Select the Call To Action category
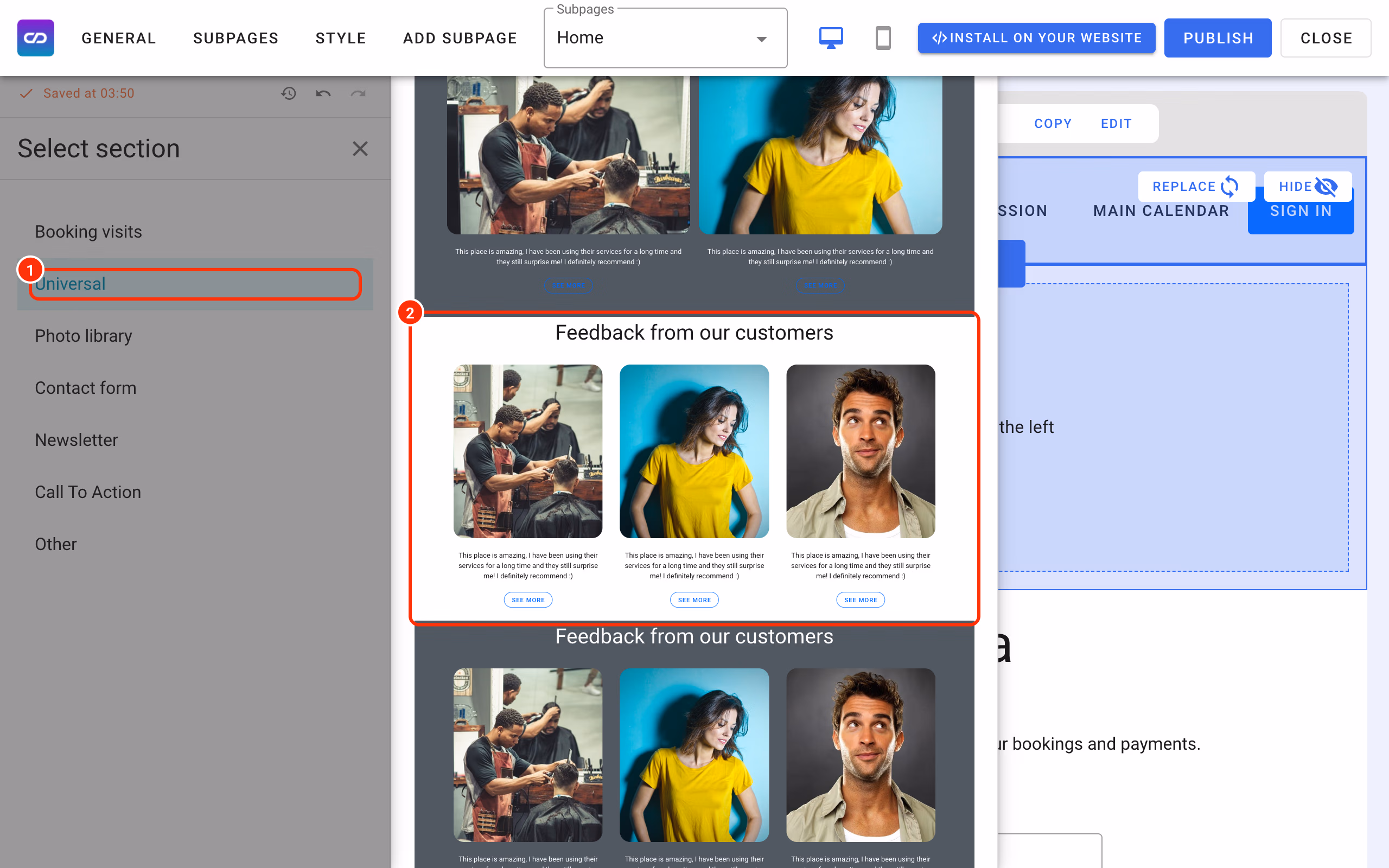Screen dimensions: 1389x868 click(x=195, y=492)
